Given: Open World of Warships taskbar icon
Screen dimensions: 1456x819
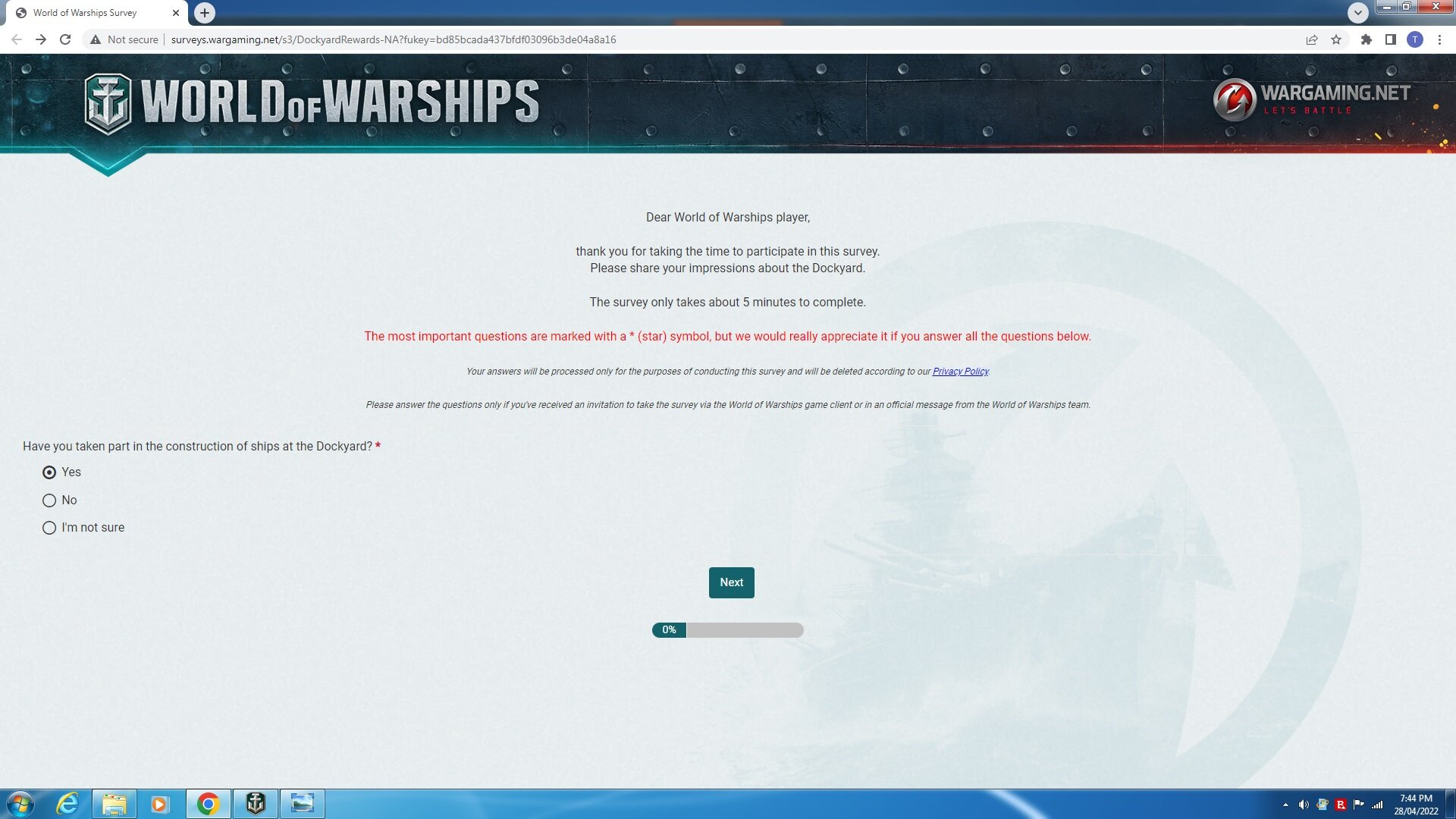Looking at the screenshot, I should pos(256,803).
